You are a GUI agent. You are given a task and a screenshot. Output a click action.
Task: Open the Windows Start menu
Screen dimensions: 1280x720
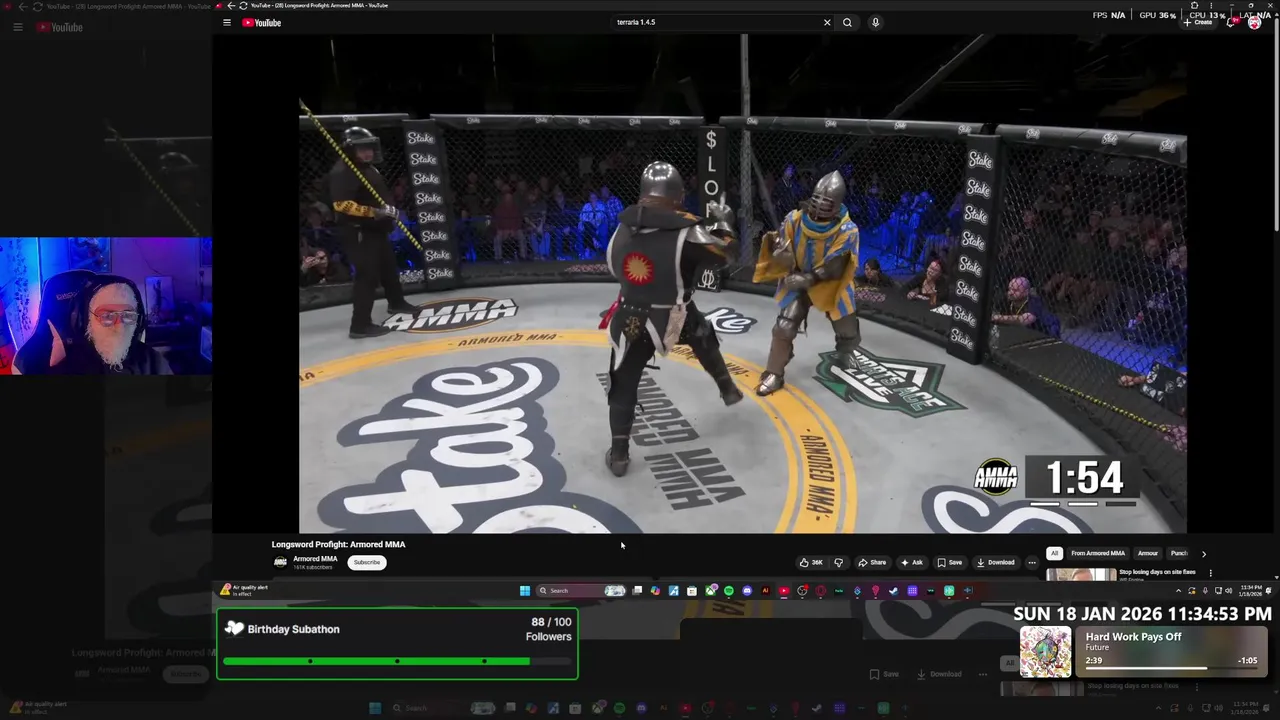click(x=525, y=590)
